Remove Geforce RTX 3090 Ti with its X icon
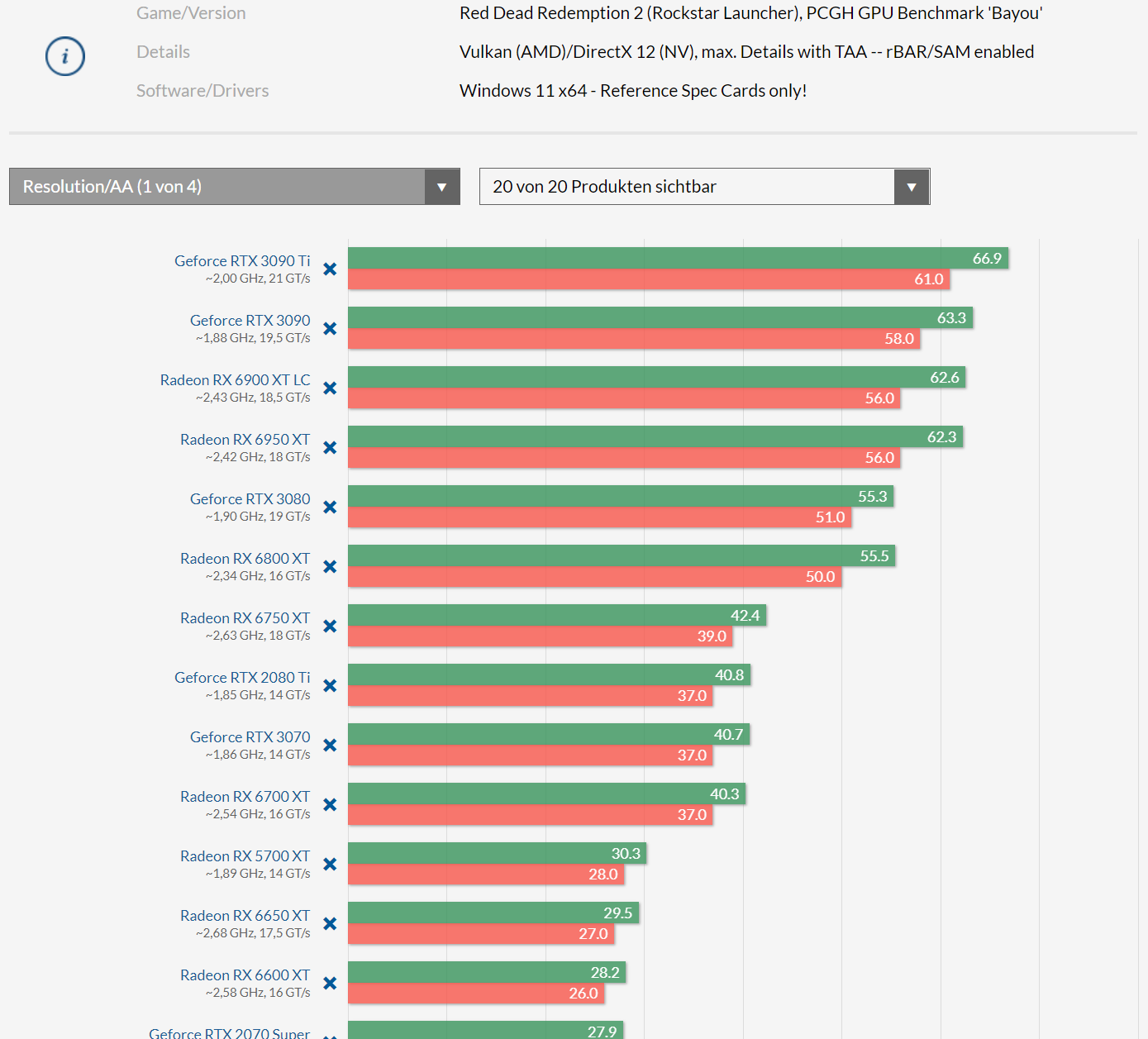Screen dimensions: 1148x1039 pyautogui.click(x=330, y=269)
